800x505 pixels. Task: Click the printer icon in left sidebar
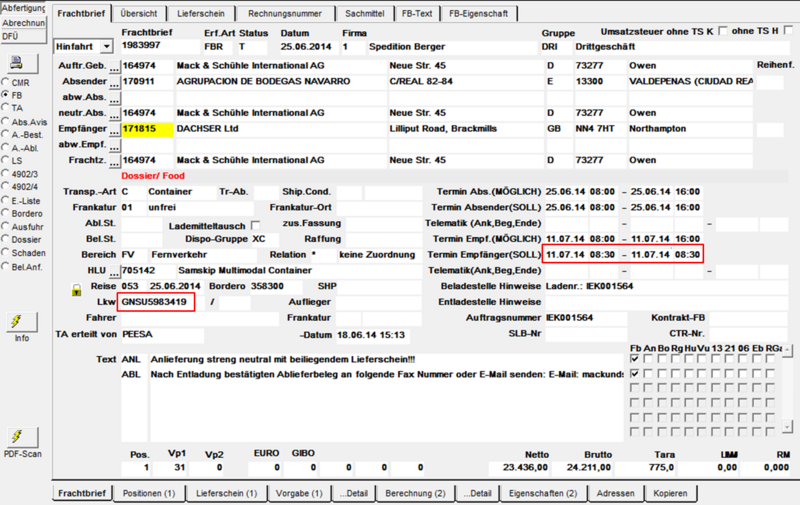[x=21, y=63]
